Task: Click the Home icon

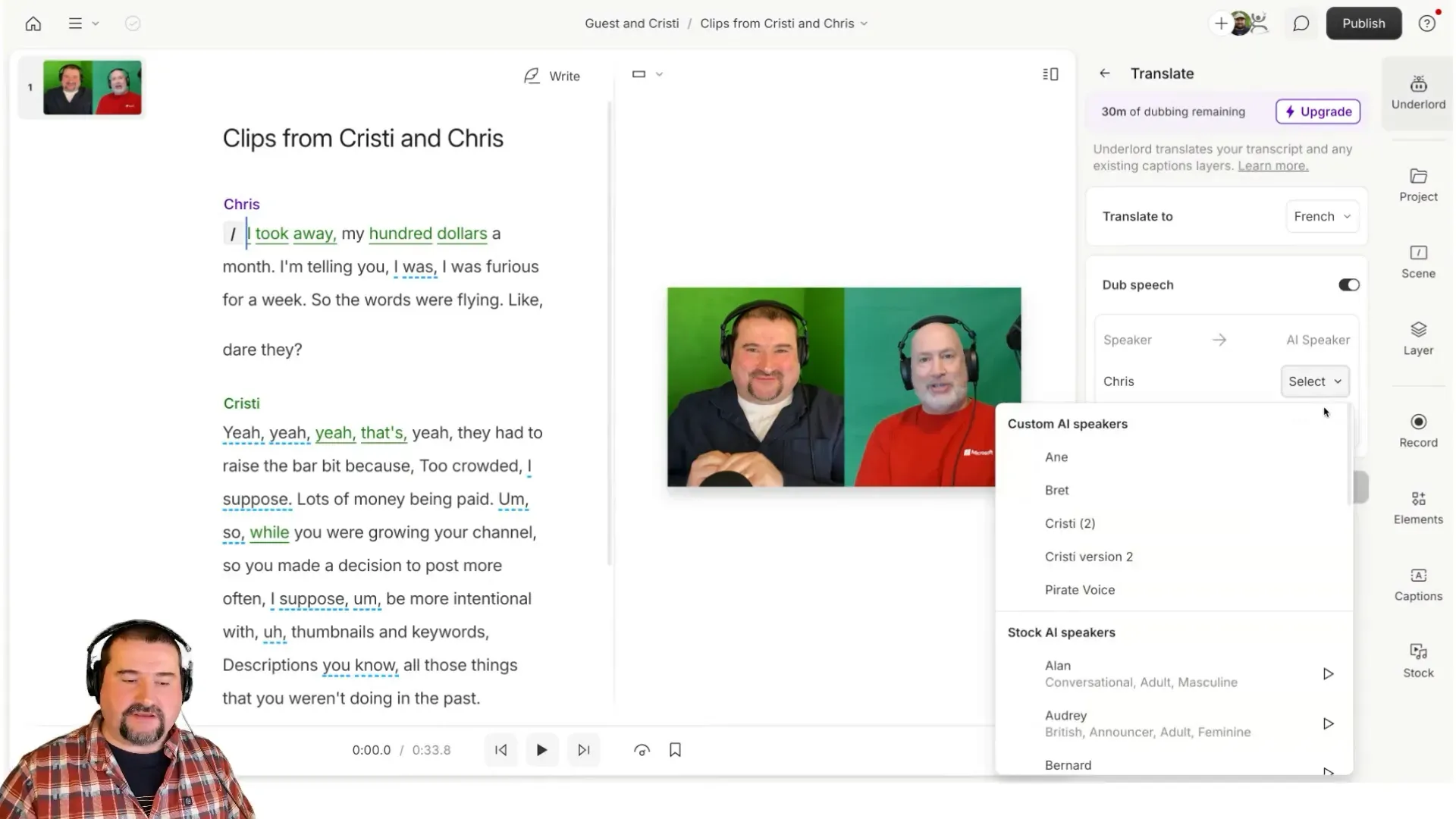Action: click(33, 24)
